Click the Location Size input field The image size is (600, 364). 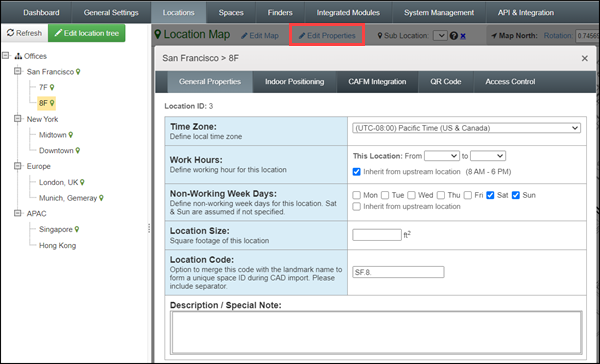click(x=377, y=235)
